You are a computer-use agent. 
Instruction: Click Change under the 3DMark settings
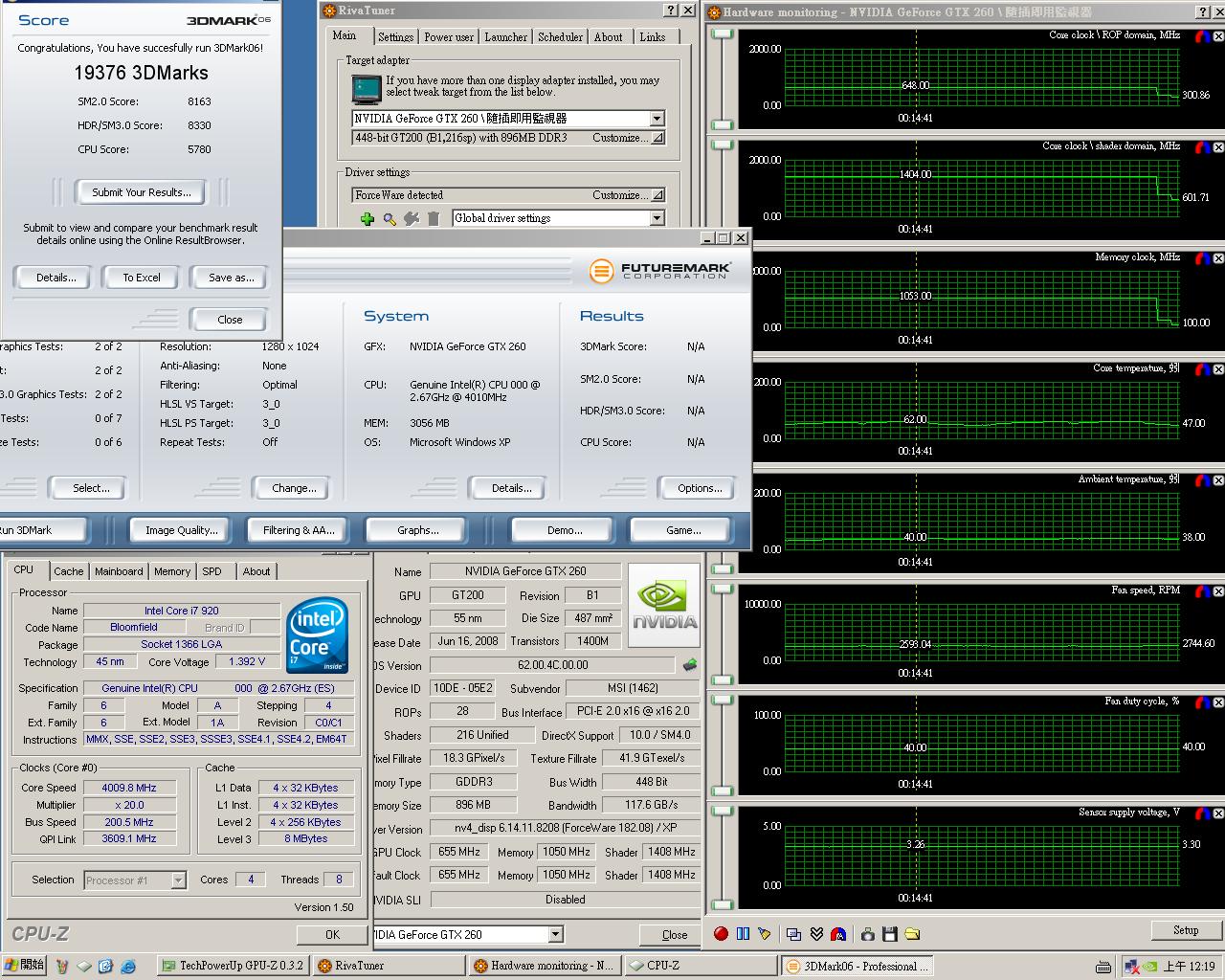[294, 488]
